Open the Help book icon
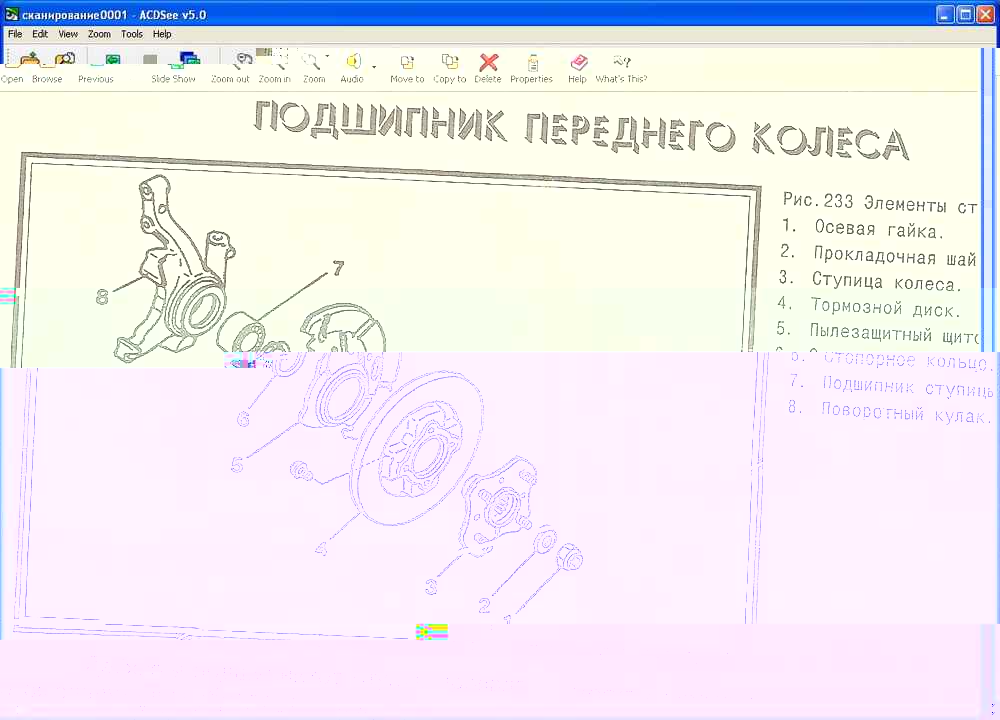1000x720 pixels. pyautogui.click(x=578, y=62)
